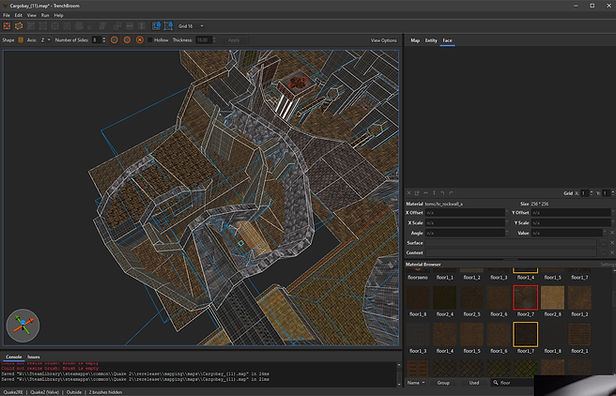This screenshot has width=616, height=396.
Task: Open the View menu
Action: point(31,15)
